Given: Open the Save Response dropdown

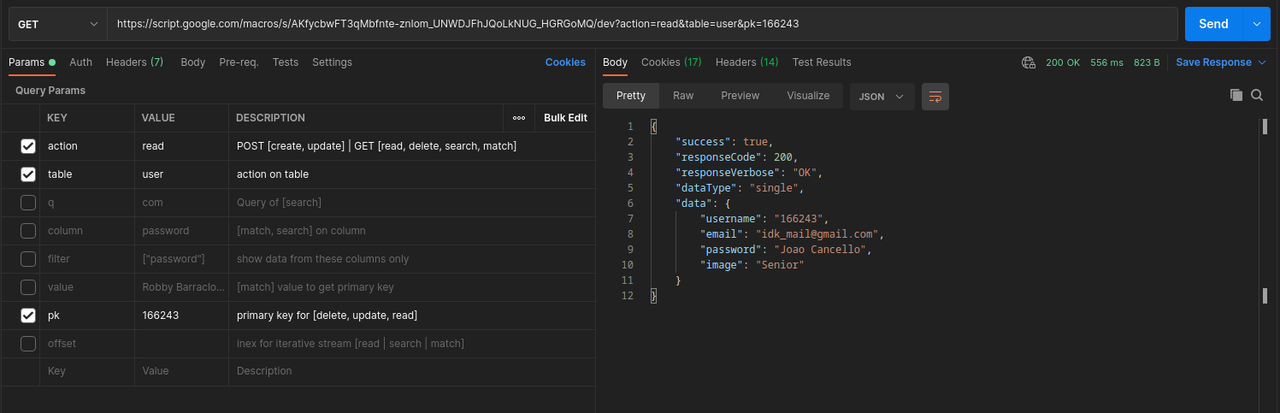Looking at the screenshot, I should 1220,62.
